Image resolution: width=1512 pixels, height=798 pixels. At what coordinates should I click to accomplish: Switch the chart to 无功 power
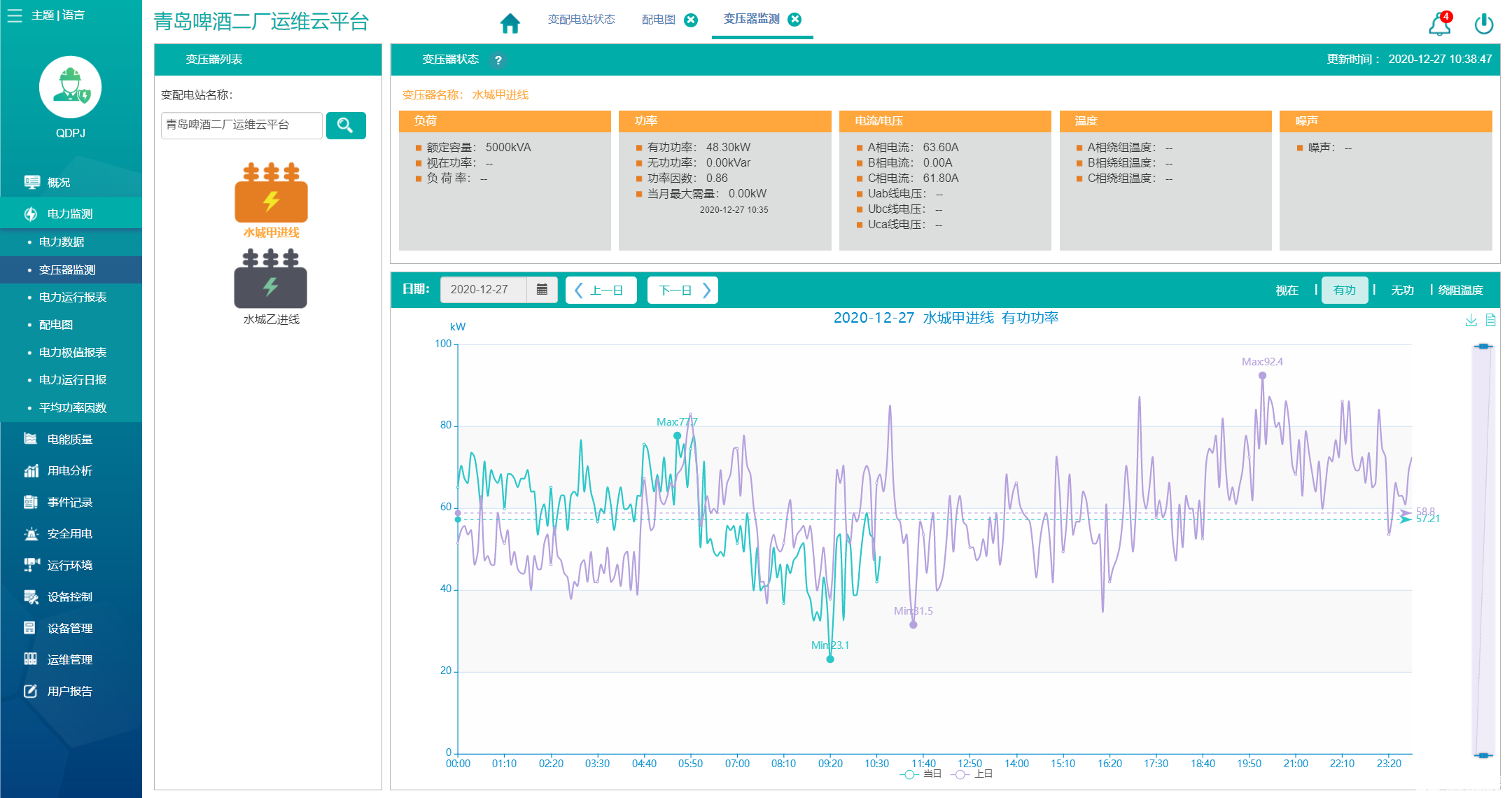pos(1401,290)
